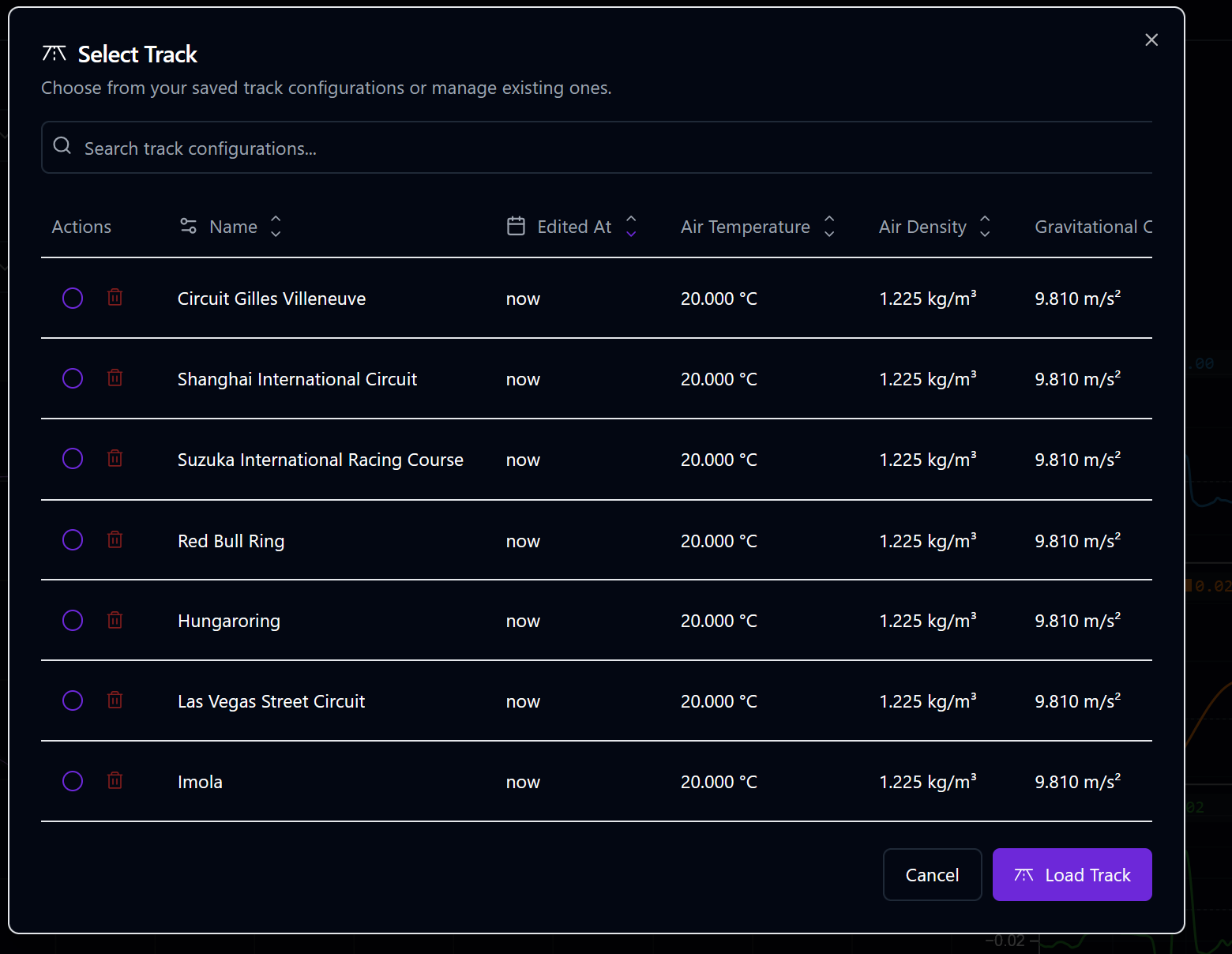Image resolution: width=1232 pixels, height=954 pixels.
Task: Delete the Las Vegas Street Circuit
Action: click(x=115, y=700)
